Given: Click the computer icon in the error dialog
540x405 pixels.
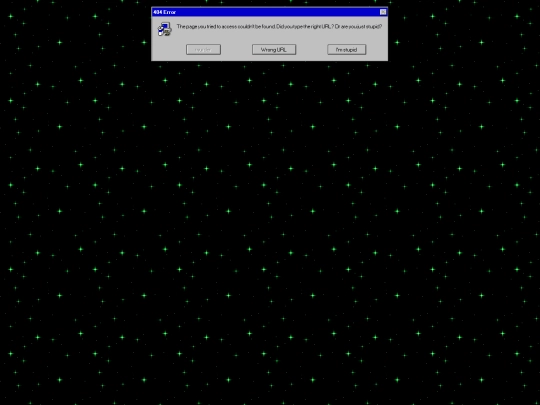Looking at the screenshot, I should pos(165,29).
